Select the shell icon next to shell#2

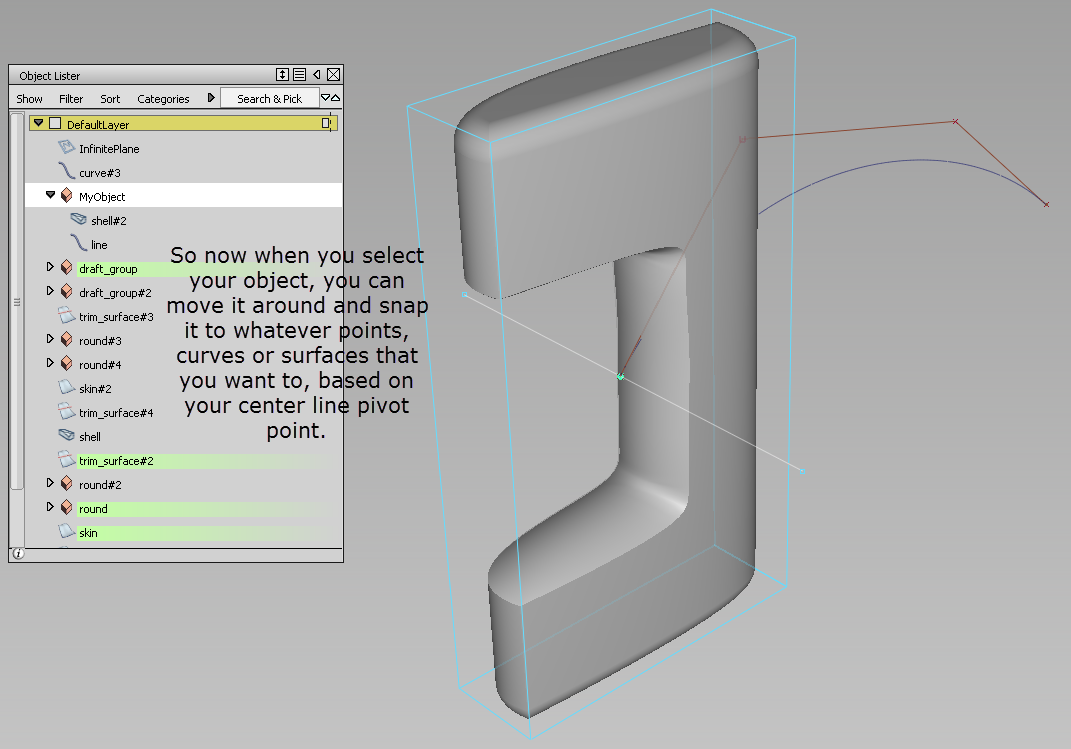(77, 219)
